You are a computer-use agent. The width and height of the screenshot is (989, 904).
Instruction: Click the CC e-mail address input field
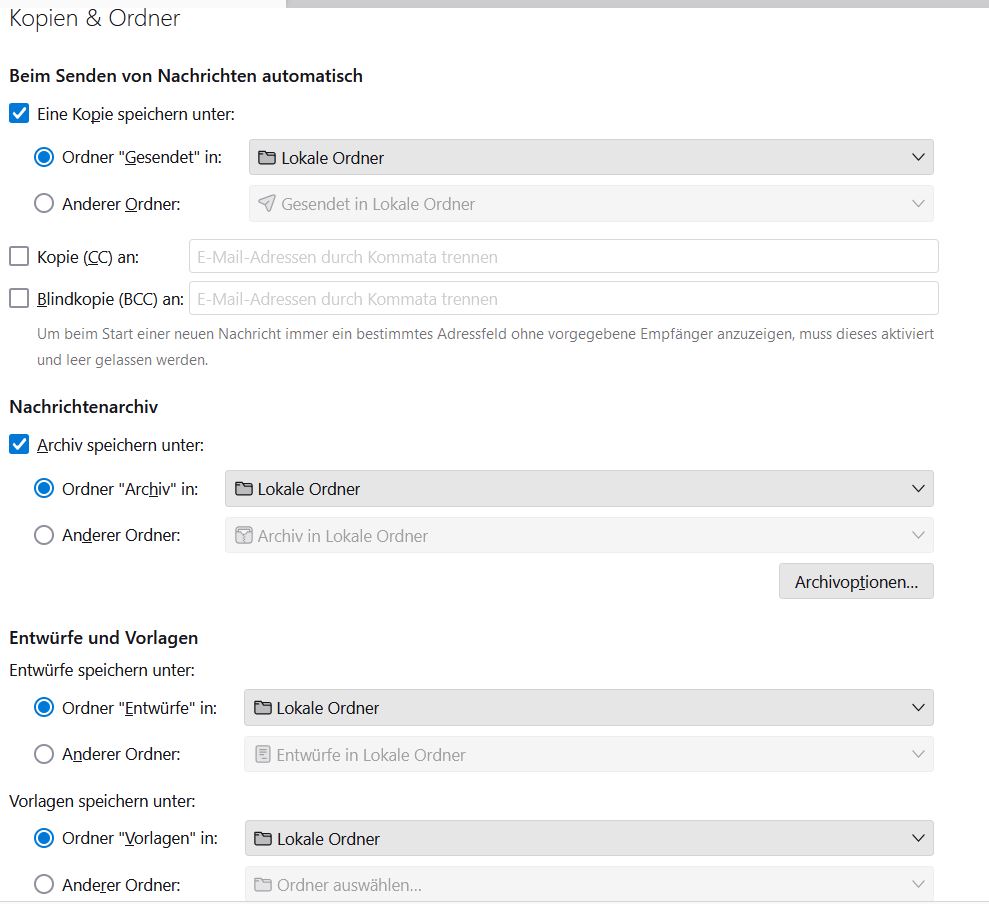click(563, 257)
